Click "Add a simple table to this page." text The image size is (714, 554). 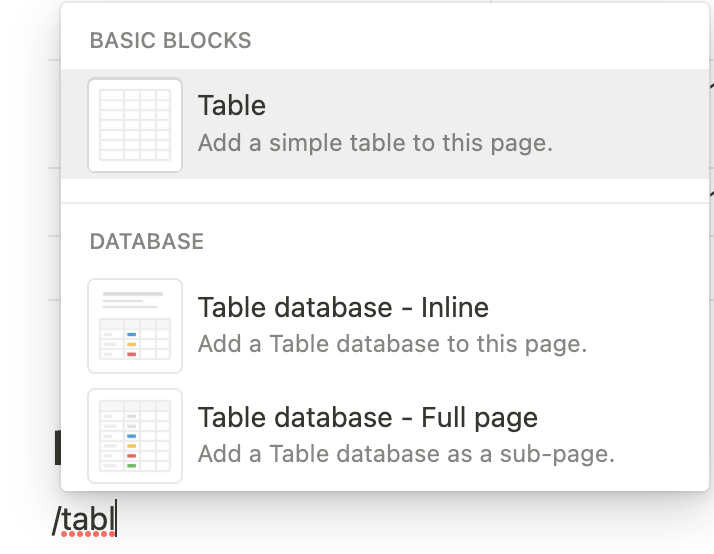(x=375, y=143)
